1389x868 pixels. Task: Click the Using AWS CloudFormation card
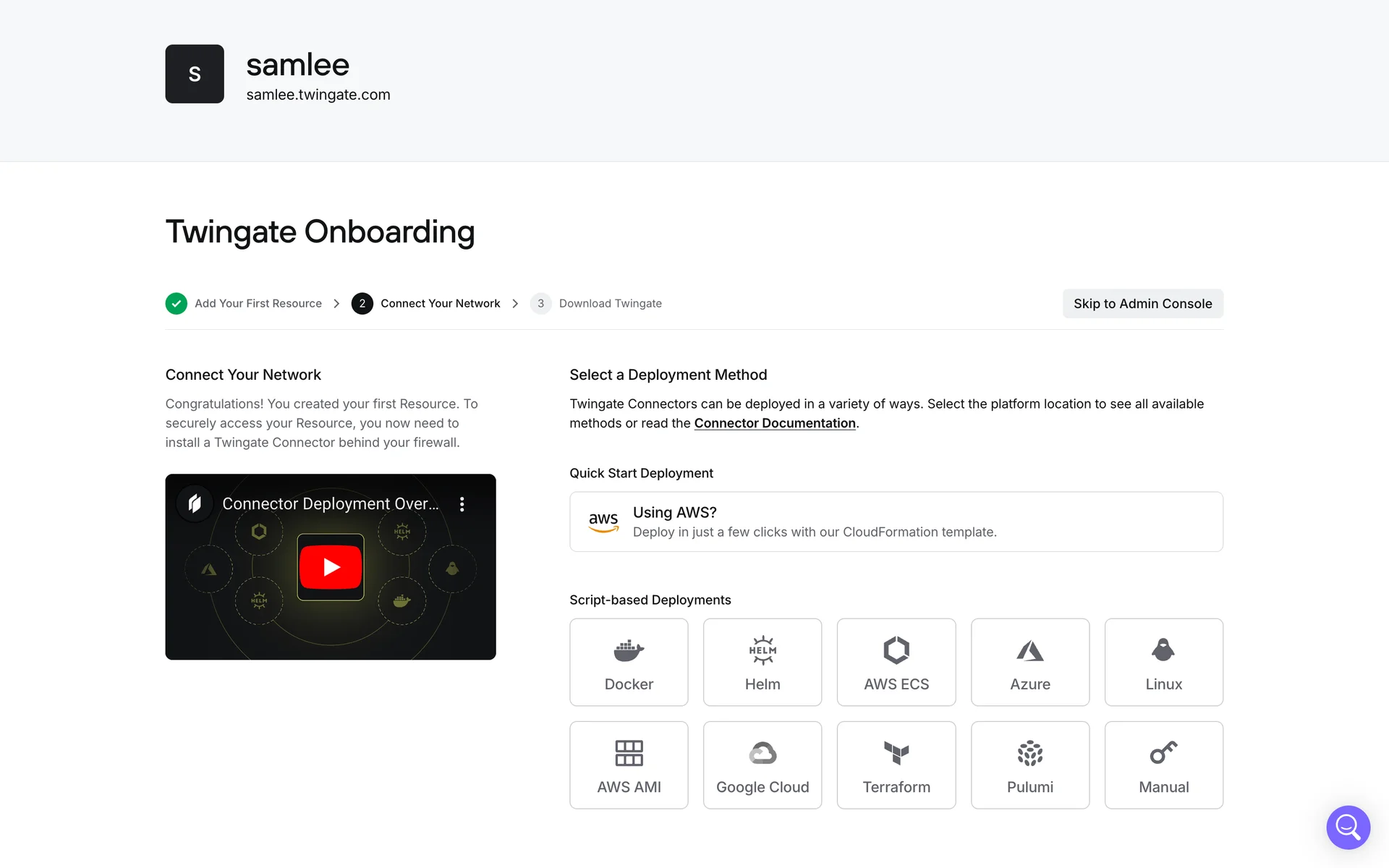(896, 522)
